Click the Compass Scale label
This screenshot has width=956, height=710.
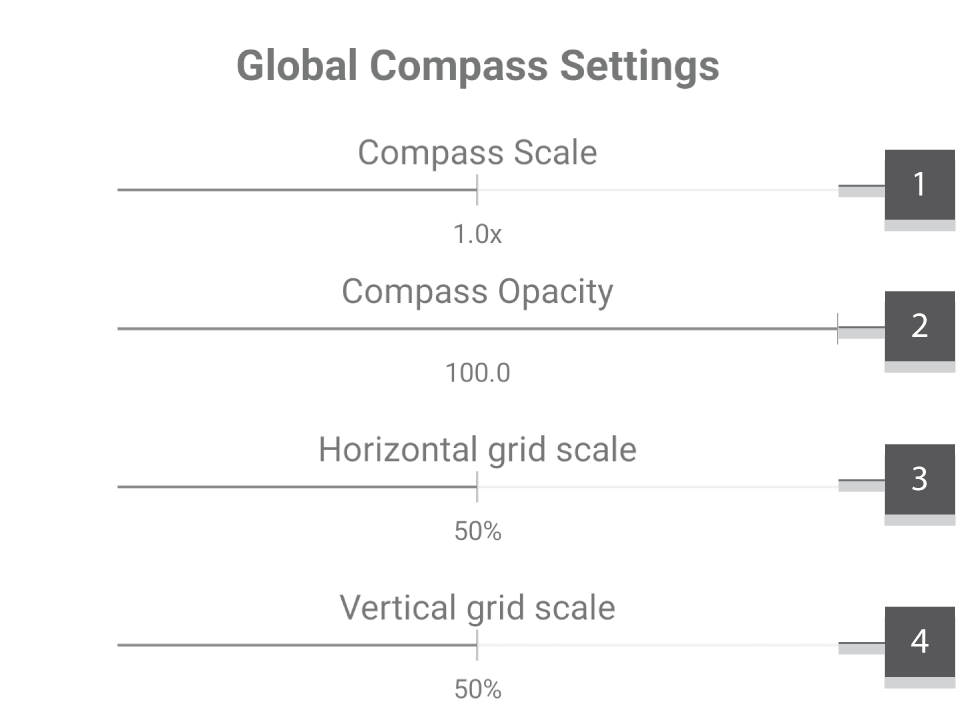pos(477,152)
